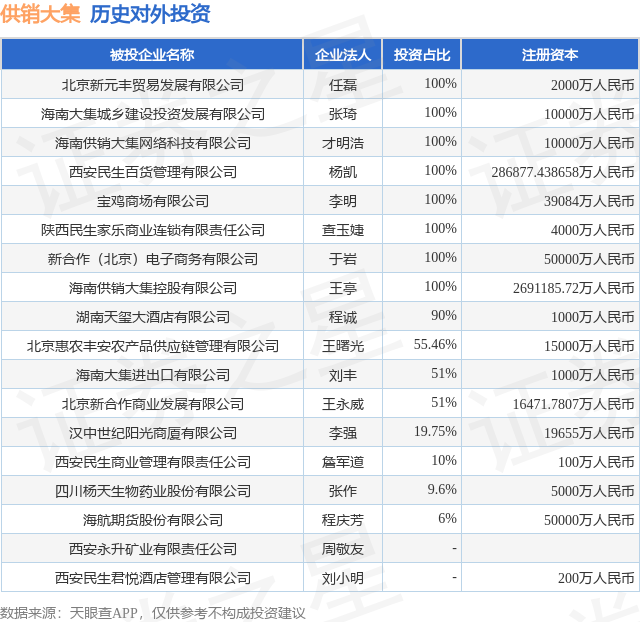640x622 pixels.
Task: Open 西安民生百货管理有限公司 entry
Action: [x=153, y=172]
